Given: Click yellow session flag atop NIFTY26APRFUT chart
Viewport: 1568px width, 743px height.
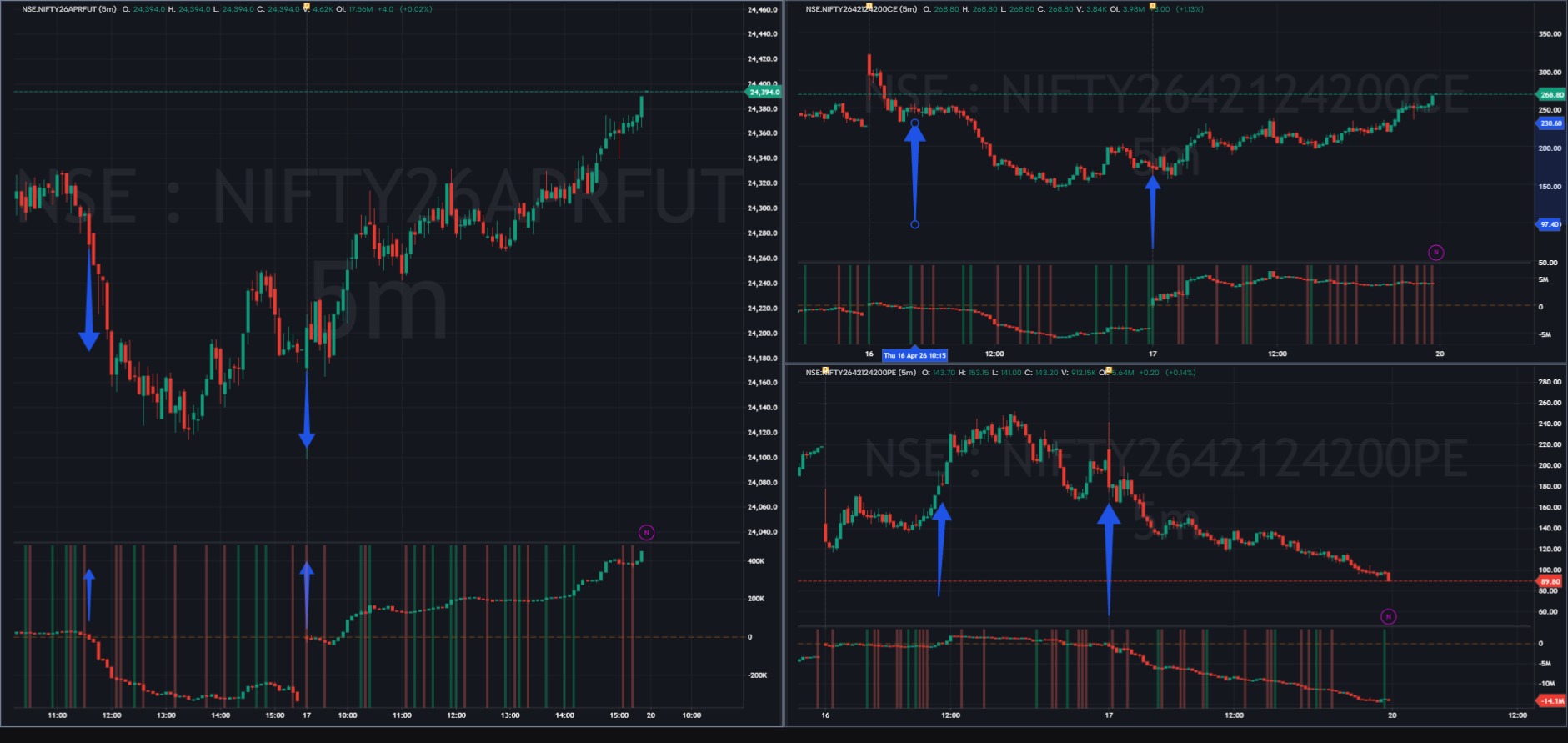Looking at the screenshot, I should coord(307,7).
